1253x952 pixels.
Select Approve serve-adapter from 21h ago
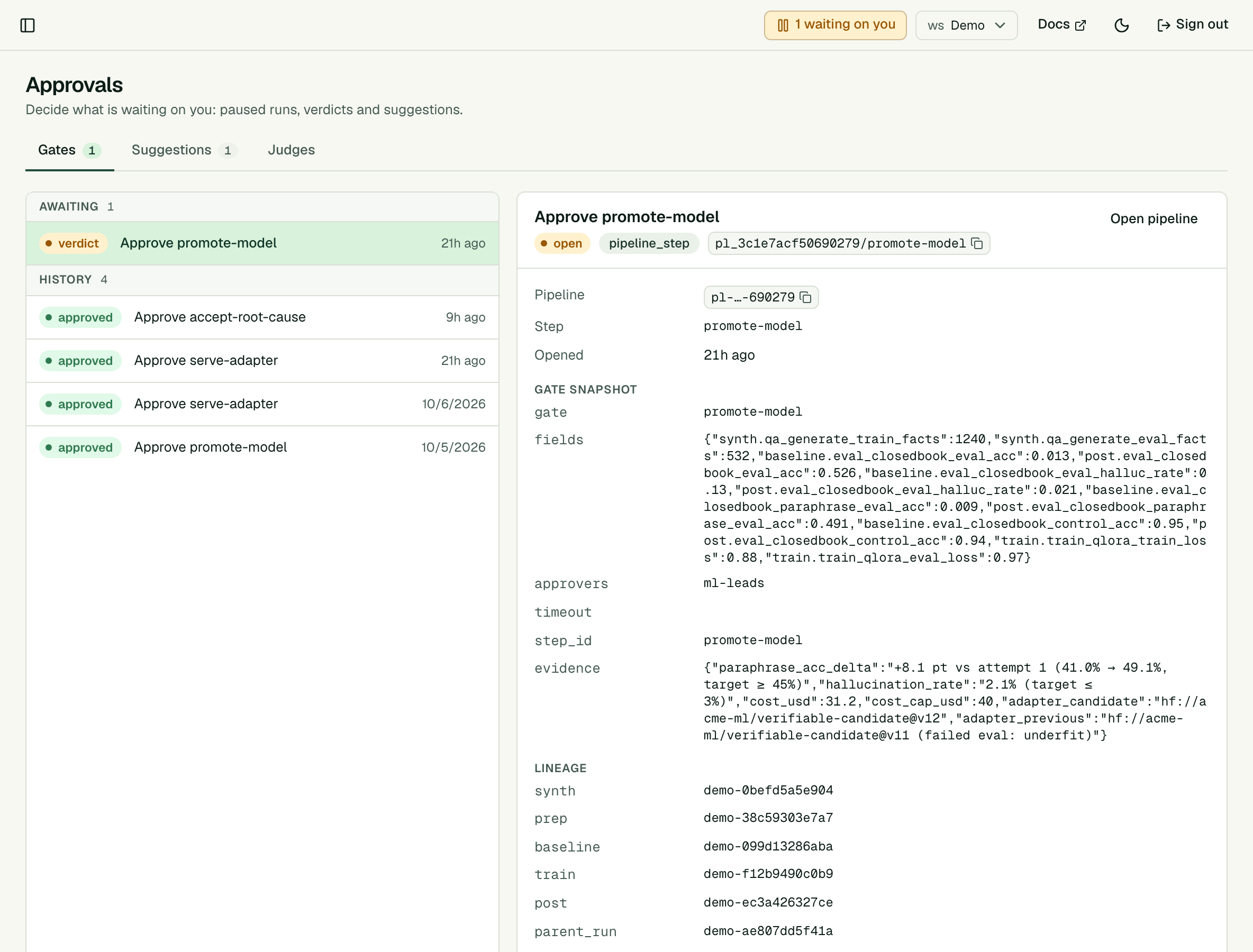262,360
